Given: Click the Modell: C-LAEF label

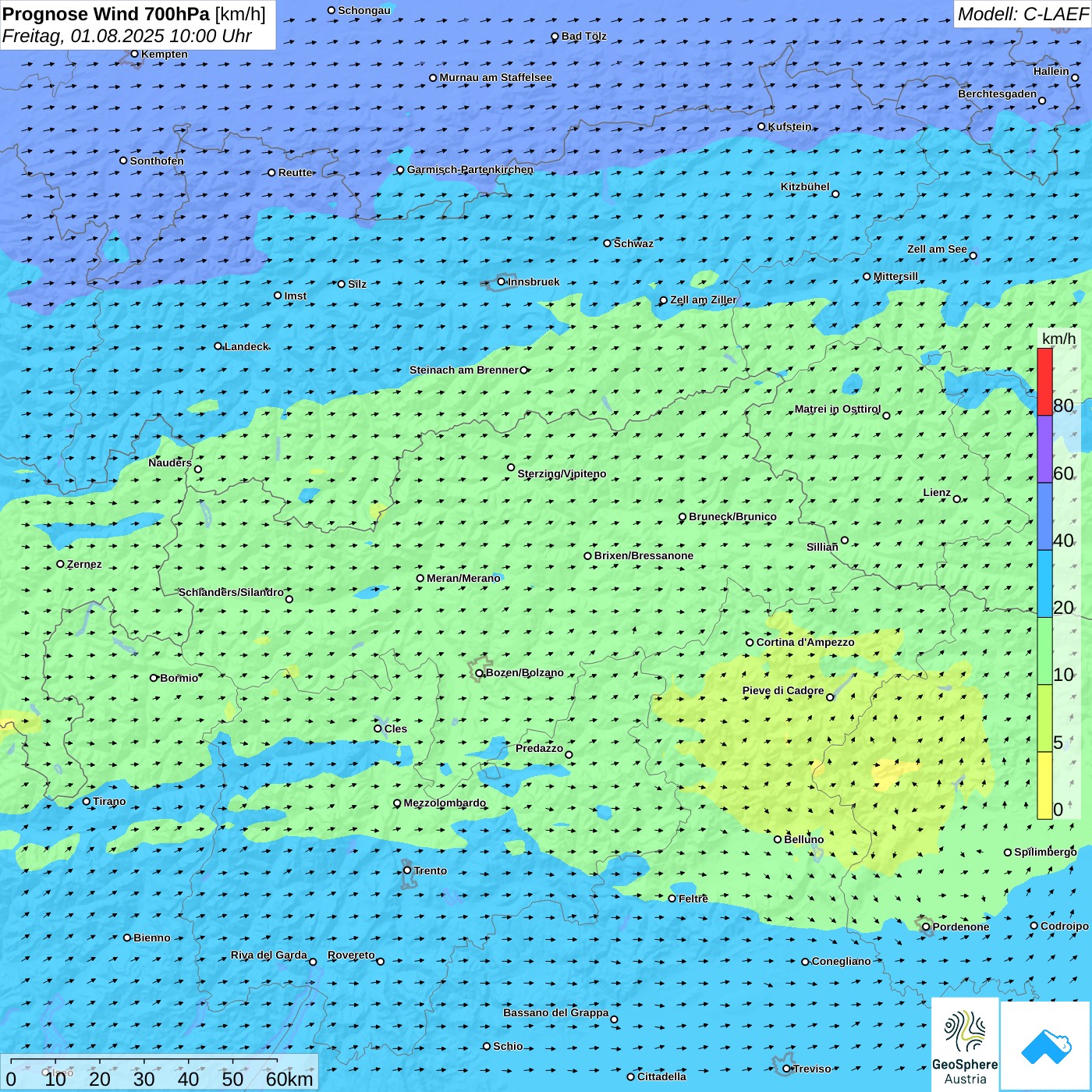Looking at the screenshot, I should point(1022,14).
